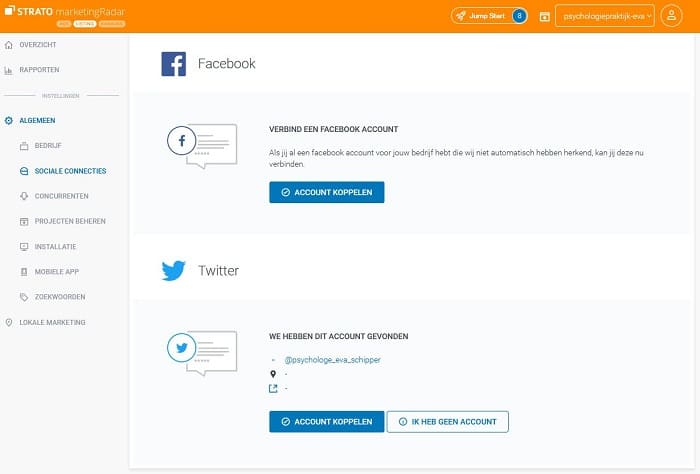This screenshot has height=474, width=700.
Task: Click the Overzicht home icon
Action: [8, 45]
